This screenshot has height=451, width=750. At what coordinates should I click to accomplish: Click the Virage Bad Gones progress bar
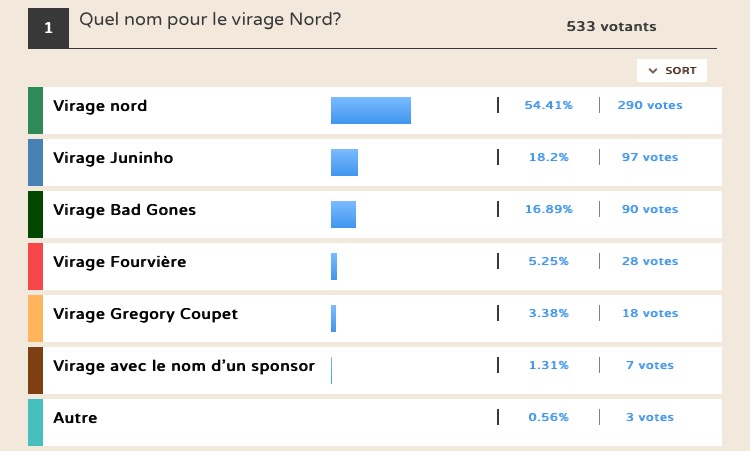(x=343, y=214)
